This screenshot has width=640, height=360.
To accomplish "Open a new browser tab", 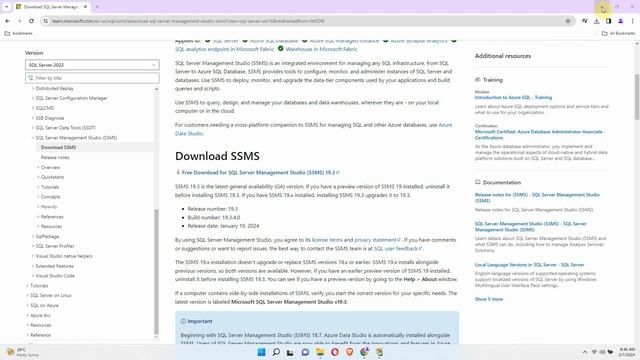I will pos(97,7).
